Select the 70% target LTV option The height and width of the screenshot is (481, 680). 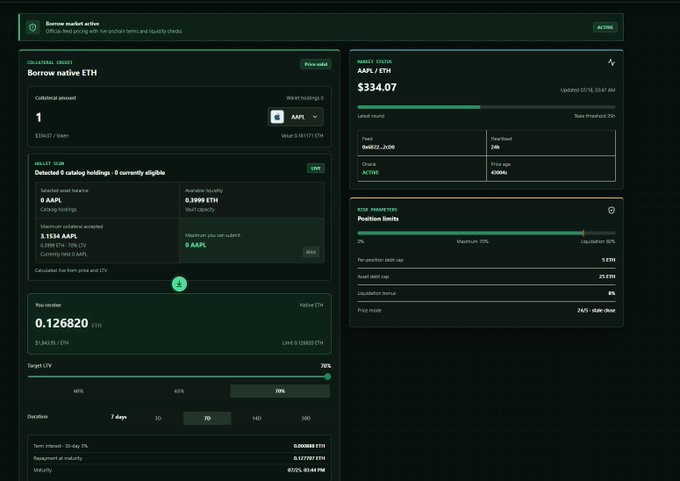point(280,391)
